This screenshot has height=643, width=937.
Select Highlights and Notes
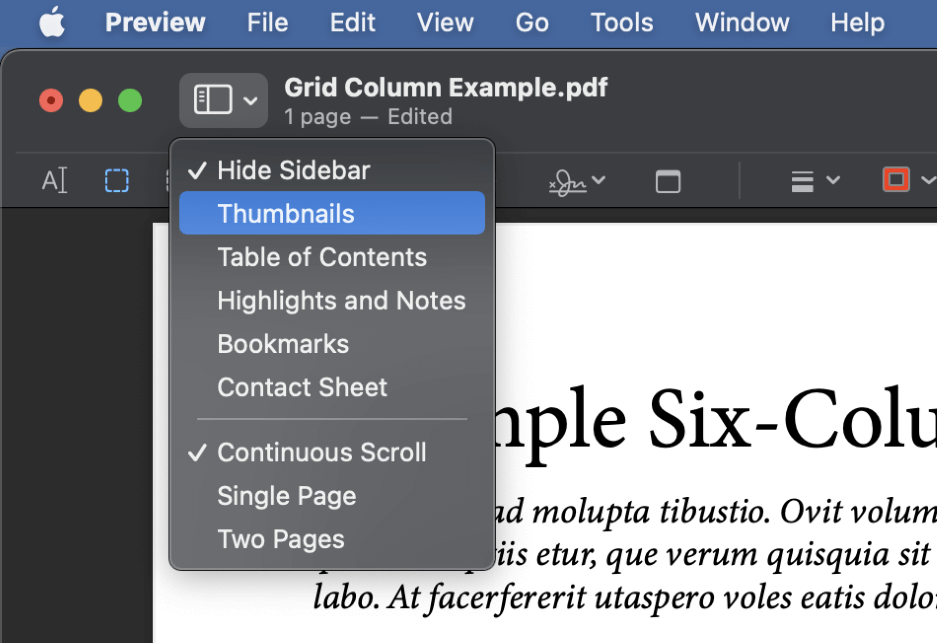coord(341,300)
